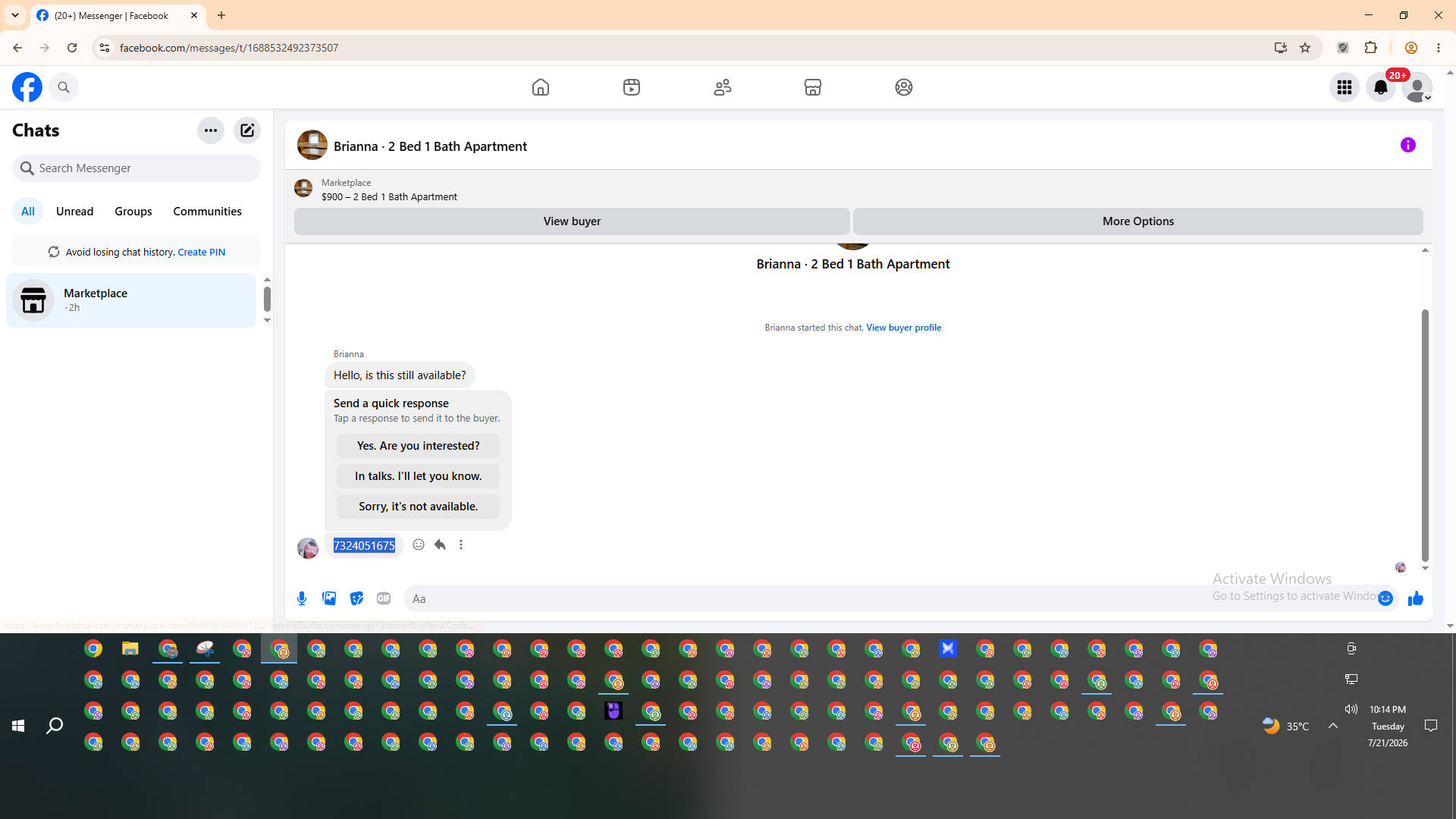The image size is (1456, 819).
Task: Click the Facebook search magnifier icon
Action: coord(64,87)
